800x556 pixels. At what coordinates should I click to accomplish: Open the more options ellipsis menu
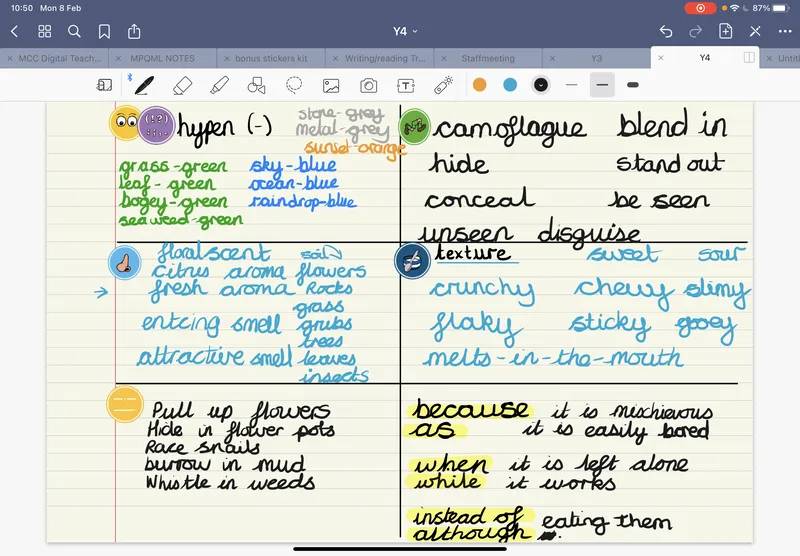click(x=784, y=32)
